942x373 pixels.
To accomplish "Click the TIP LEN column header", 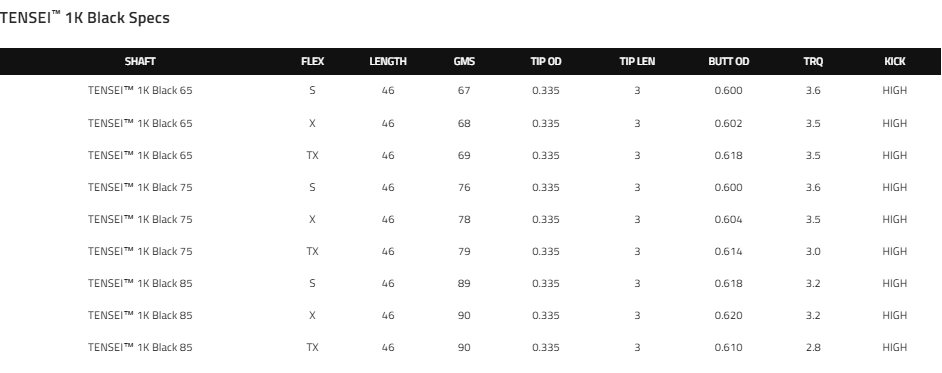I will [x=637, y=61].
